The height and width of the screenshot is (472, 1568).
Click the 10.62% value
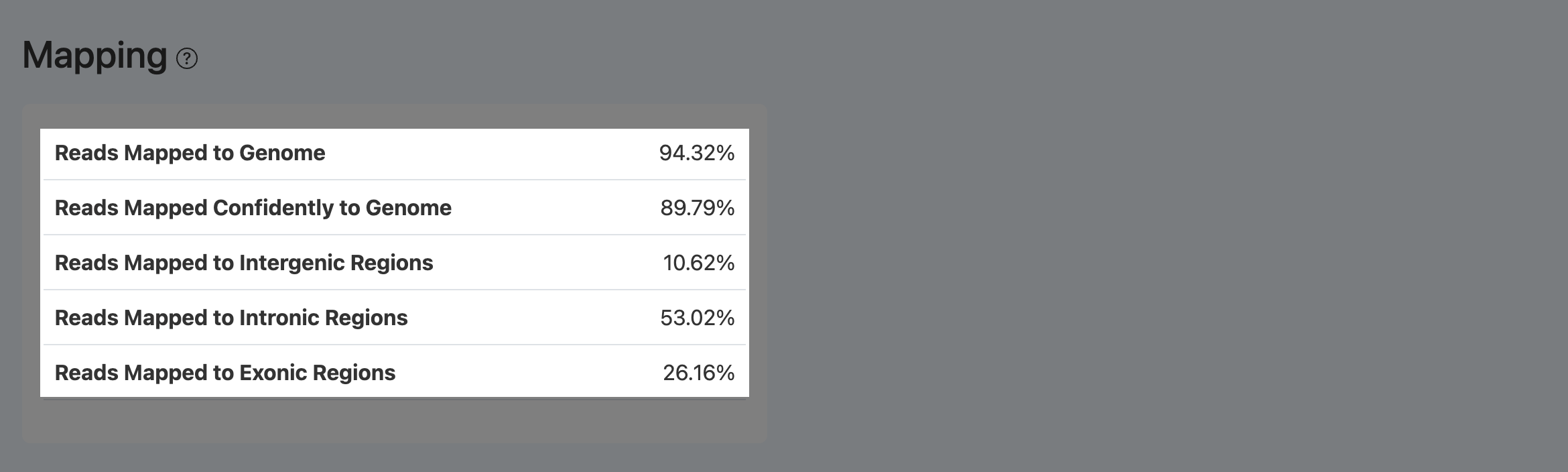click(x=698, y=263)
